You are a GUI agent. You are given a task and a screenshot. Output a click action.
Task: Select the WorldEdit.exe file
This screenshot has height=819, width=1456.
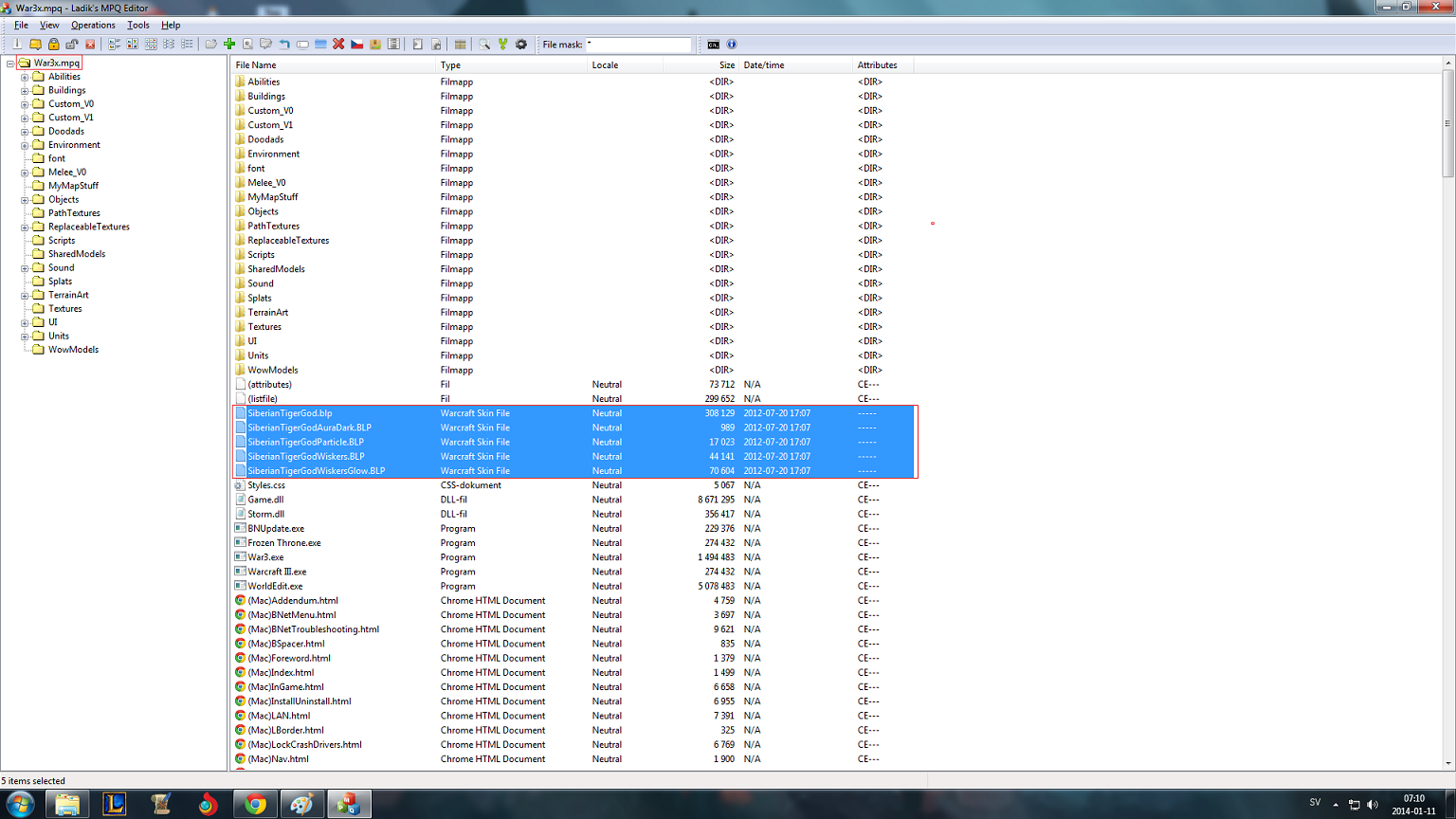tap(275, 586)
